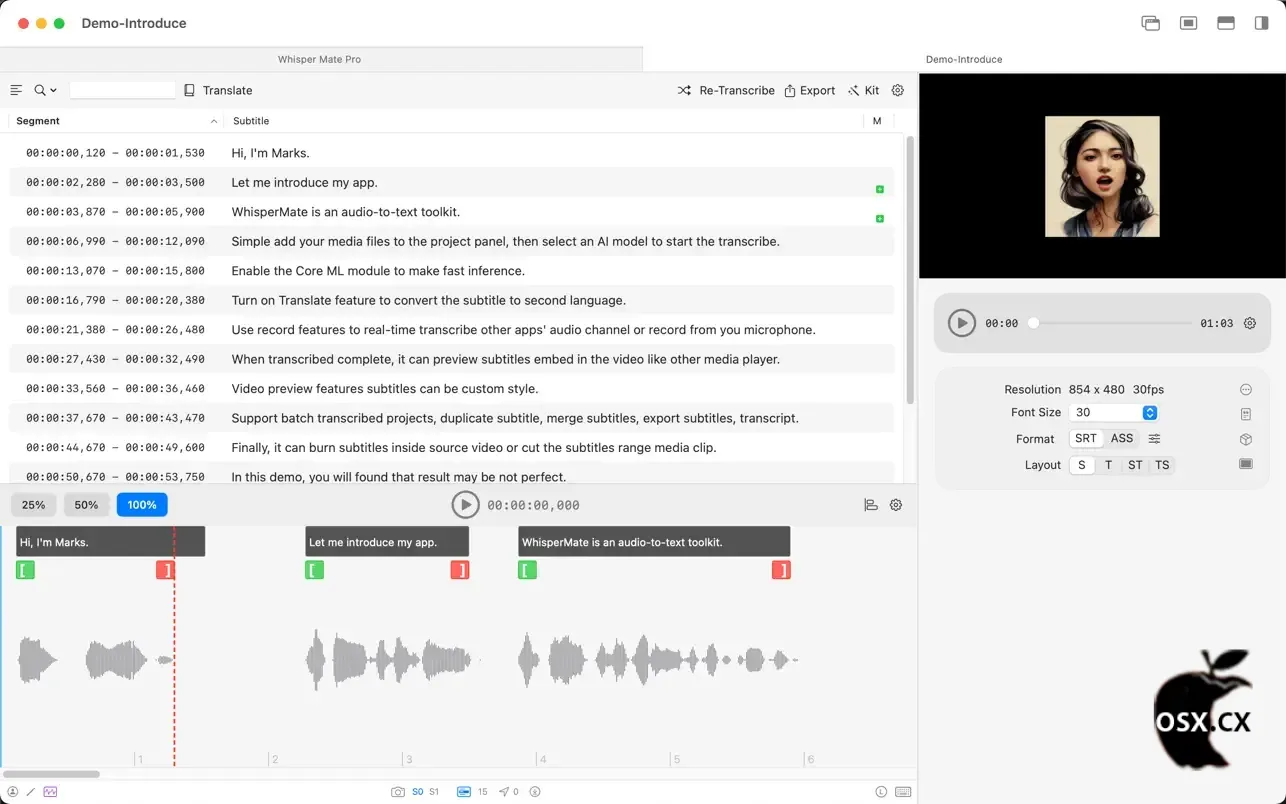Image resolution: width=1286 pixels, height=804 pixels.
Task: Open video player settings gear
Action: (x=1250, y=323)
